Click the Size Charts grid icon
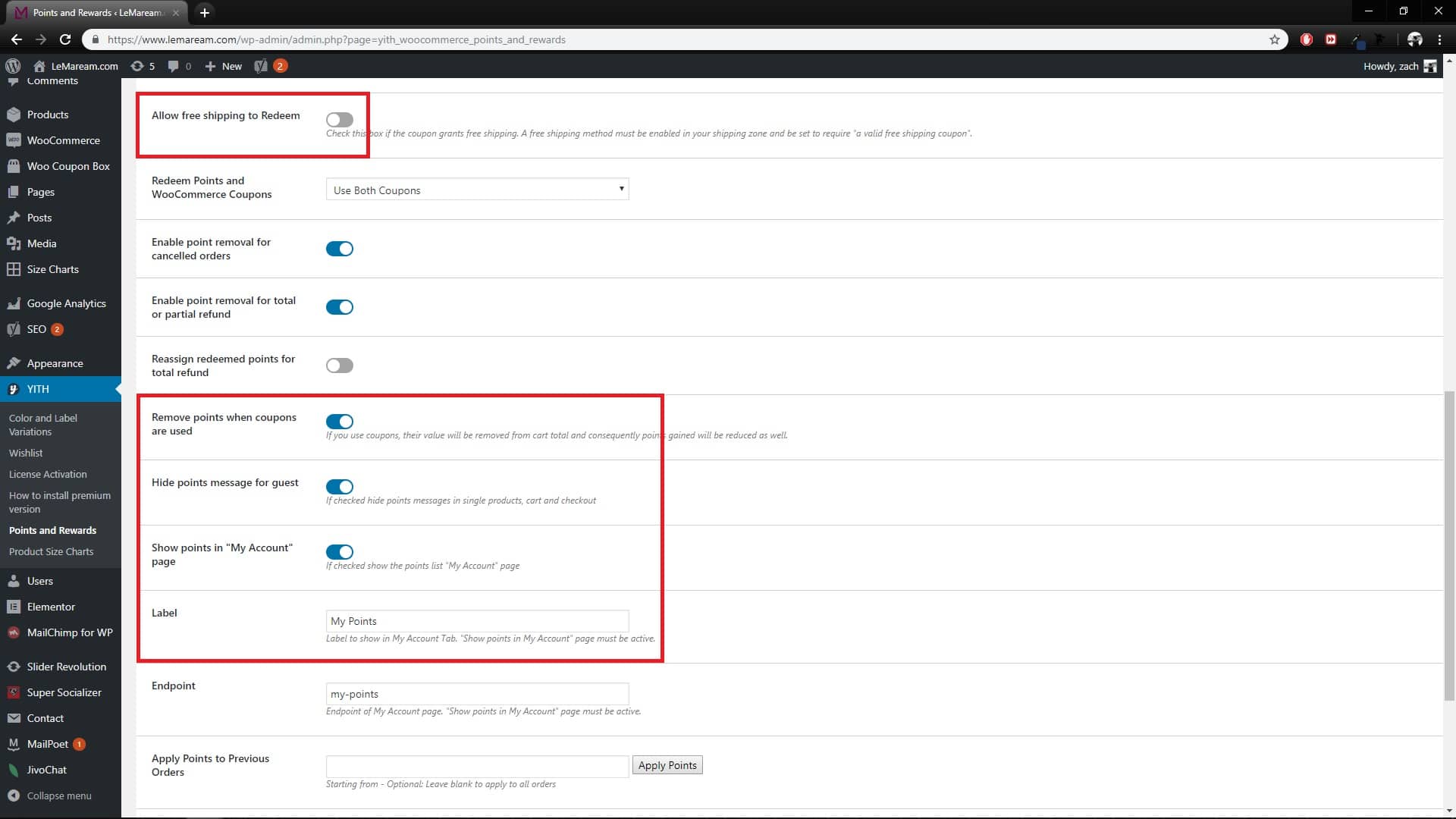 pos(14,269)
